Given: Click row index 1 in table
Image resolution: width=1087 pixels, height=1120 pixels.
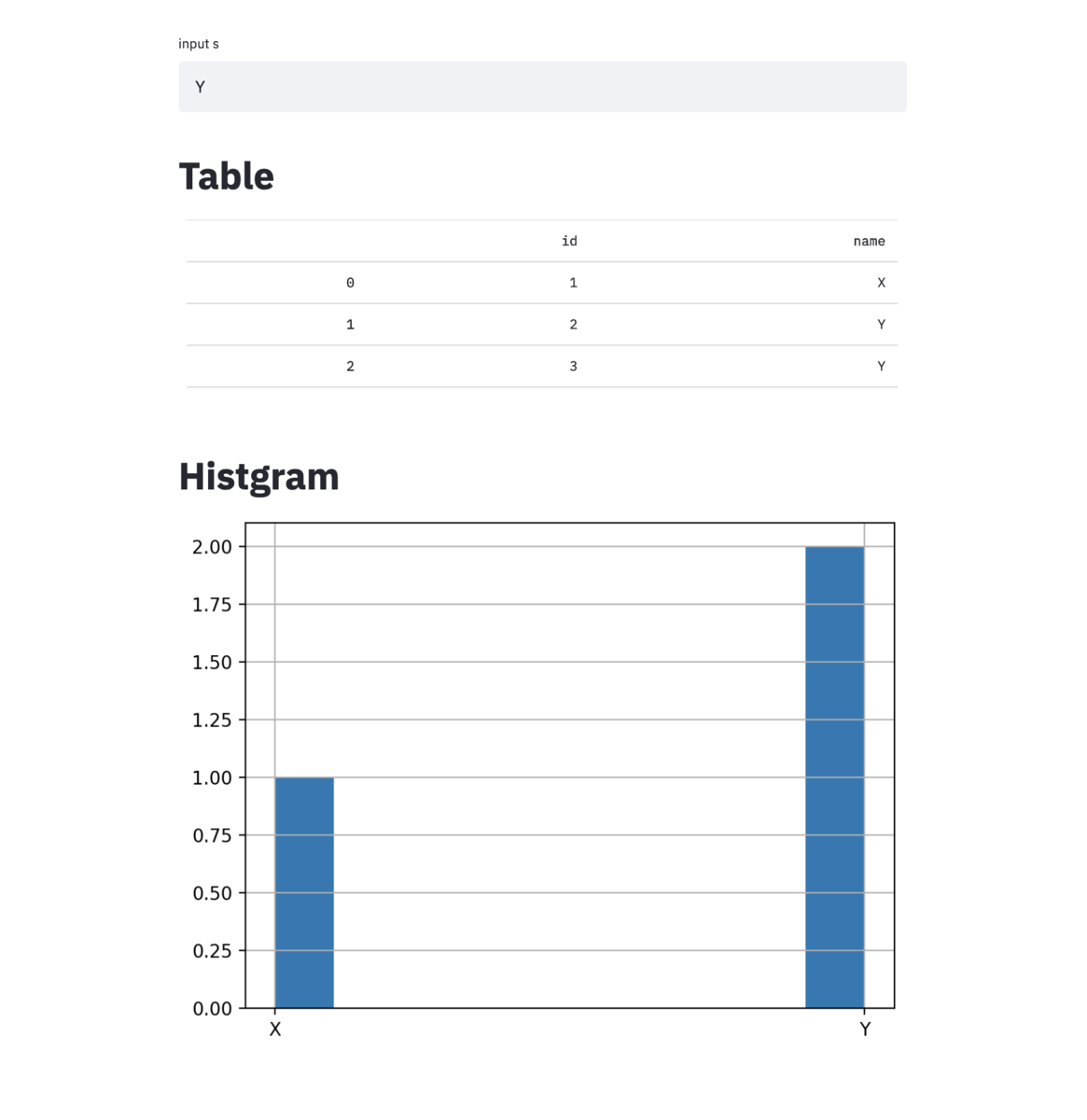Looking at the screenshot, I should [350, 325].
